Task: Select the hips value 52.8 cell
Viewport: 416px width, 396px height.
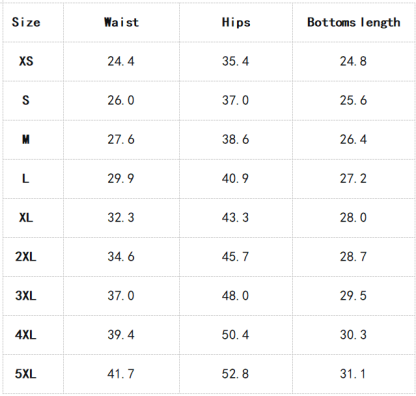Action: [x=235, y=374]
